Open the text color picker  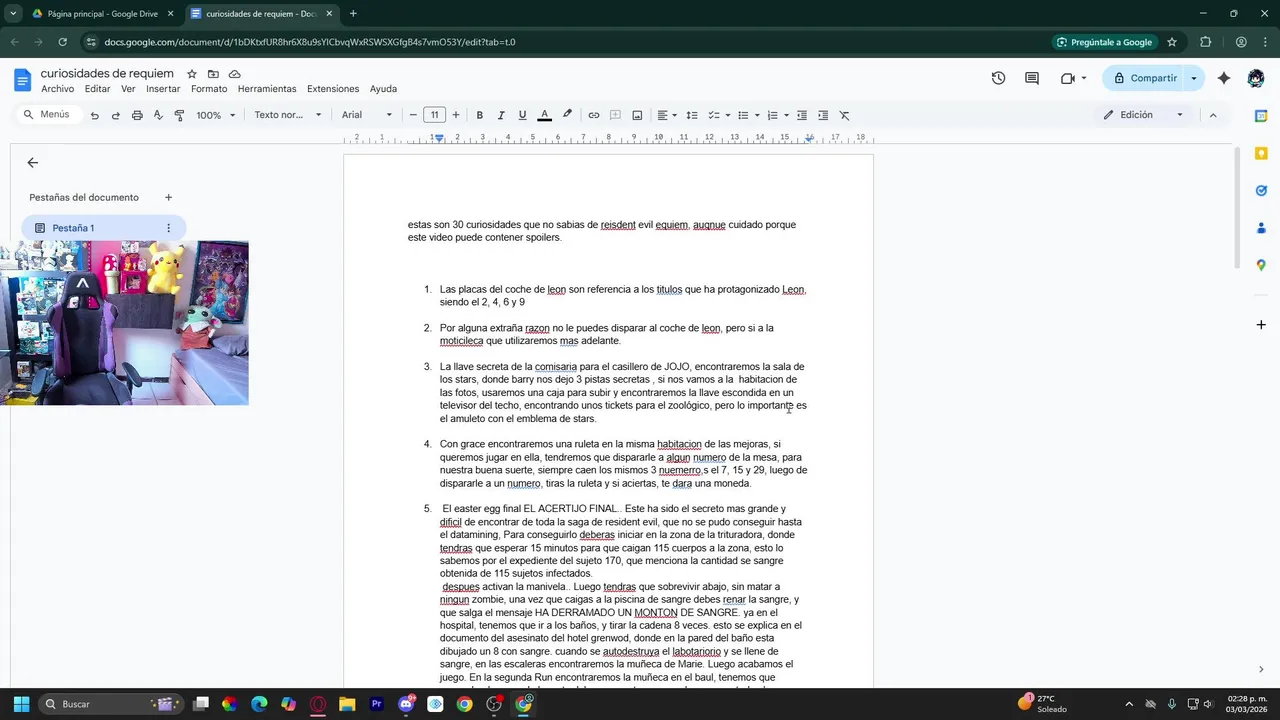pos(544,115)
